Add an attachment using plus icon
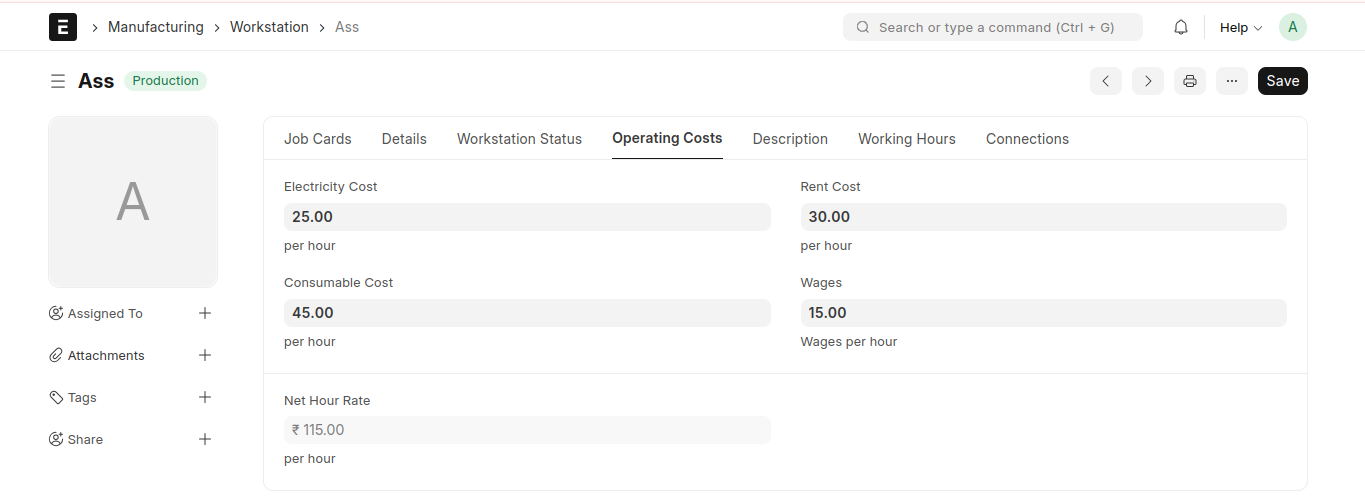 [x=205, y=355]
